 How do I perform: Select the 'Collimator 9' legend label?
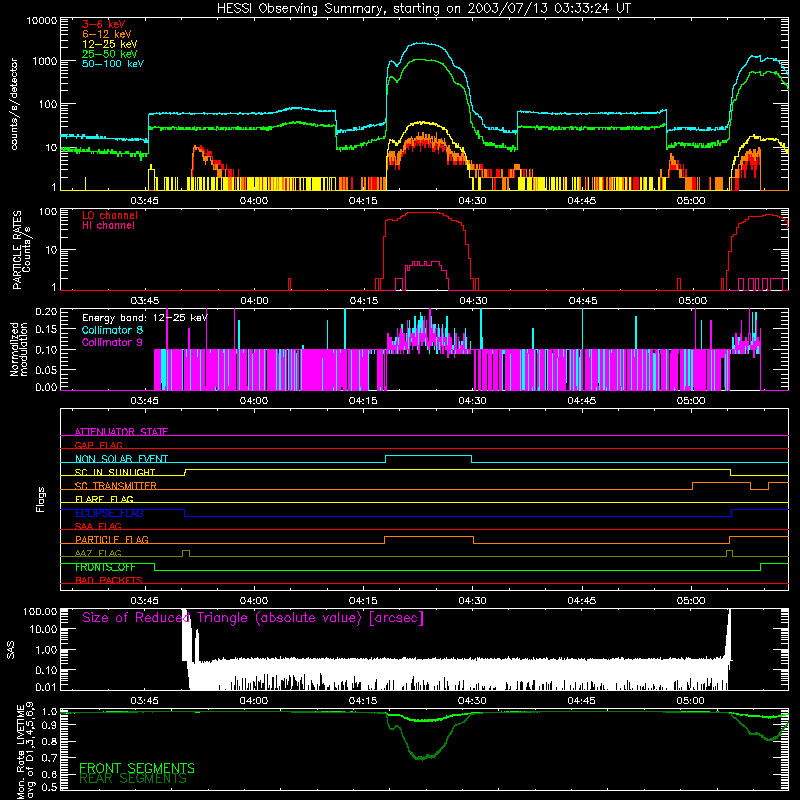(x=112, y=342)
